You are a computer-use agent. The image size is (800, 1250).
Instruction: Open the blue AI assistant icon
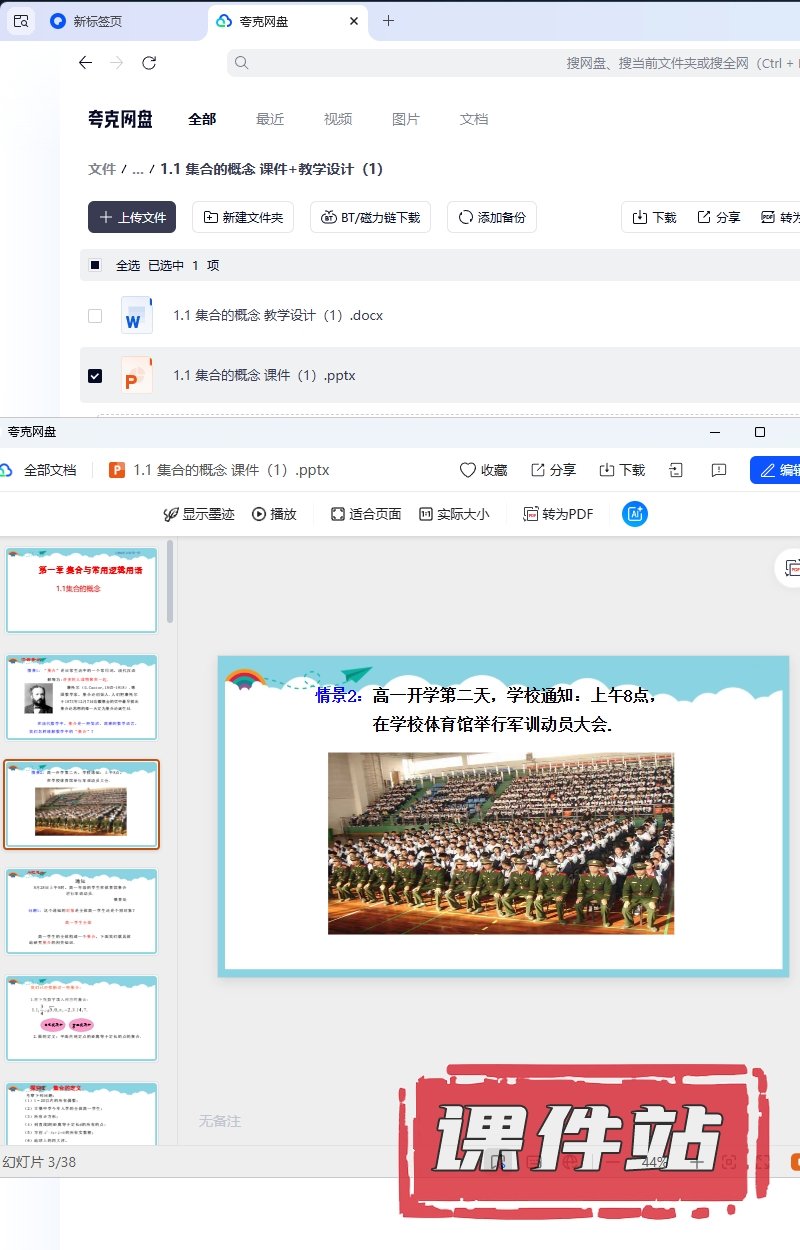coord(634,514)
